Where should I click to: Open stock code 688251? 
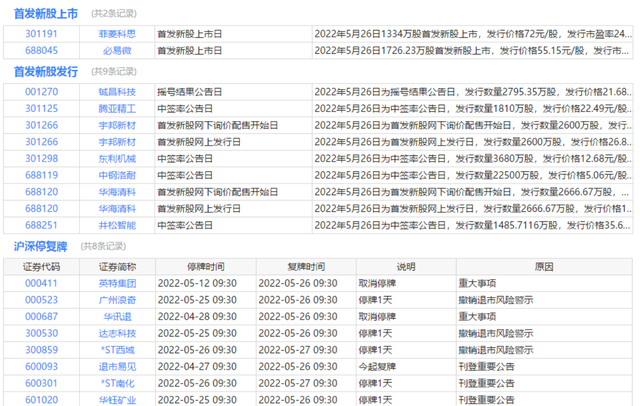coord(41,225)
